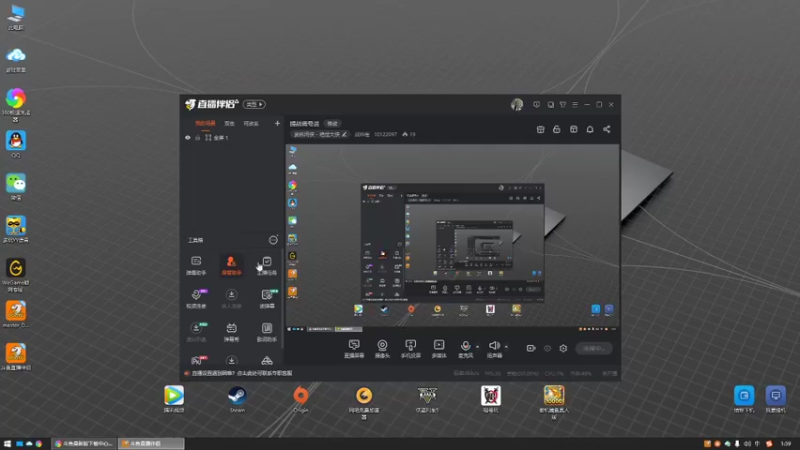Click the start-live button at bottom right
This screenshot has height=450, width=800.
594,348
